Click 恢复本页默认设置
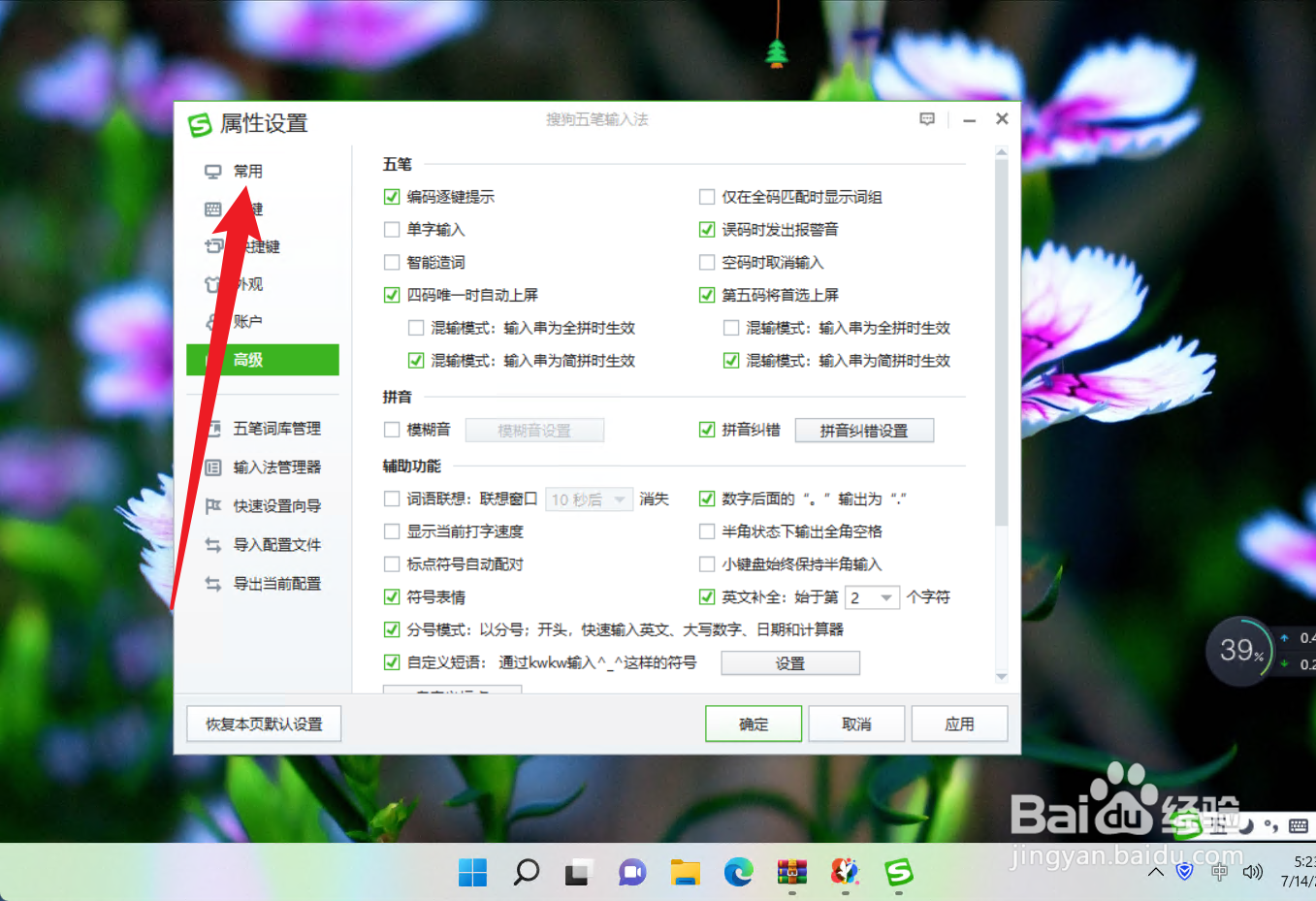 click(x=264, y=724)
